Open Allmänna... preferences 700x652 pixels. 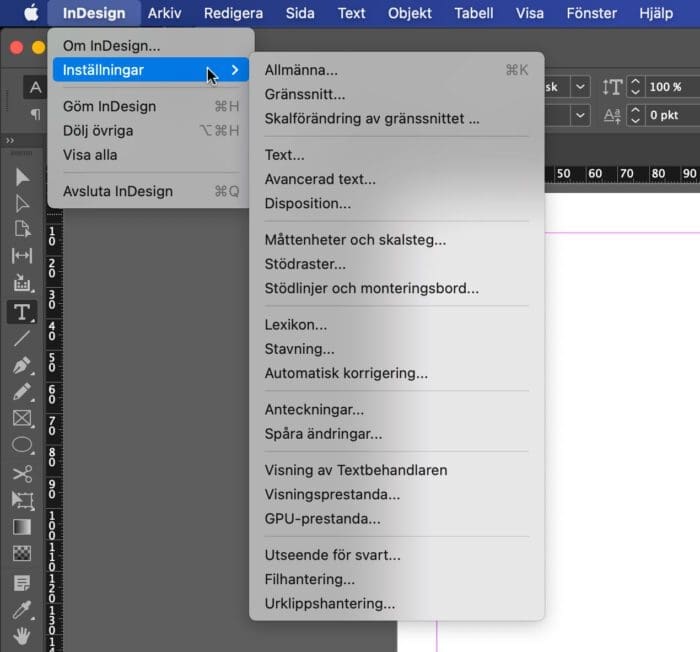tap(396, 70)
